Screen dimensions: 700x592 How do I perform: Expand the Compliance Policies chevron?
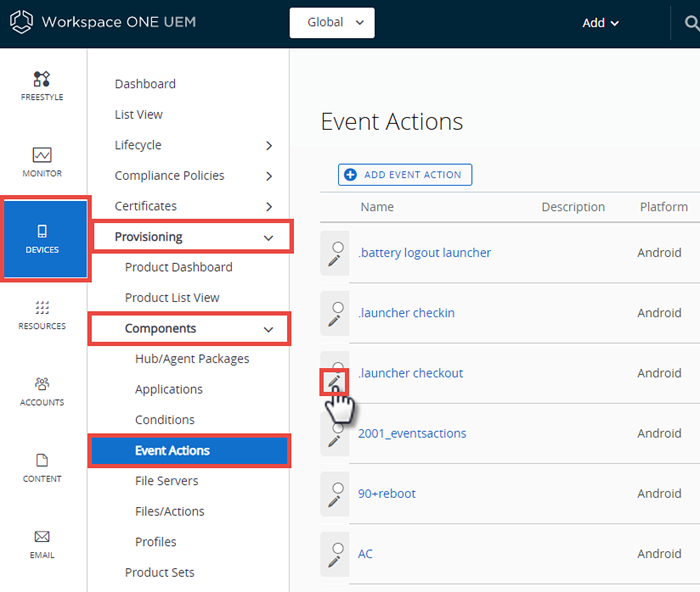(x=269, y=176)
